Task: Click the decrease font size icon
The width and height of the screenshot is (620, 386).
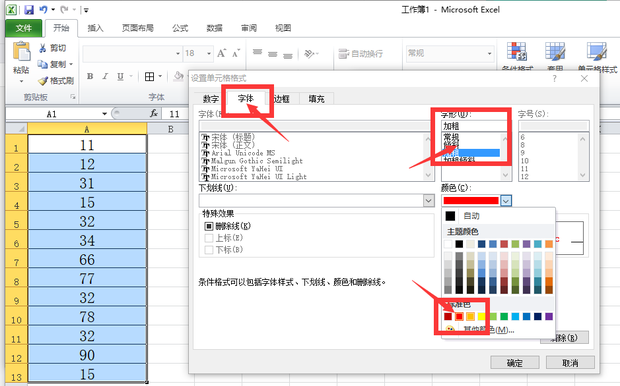Action: [236, 53]
